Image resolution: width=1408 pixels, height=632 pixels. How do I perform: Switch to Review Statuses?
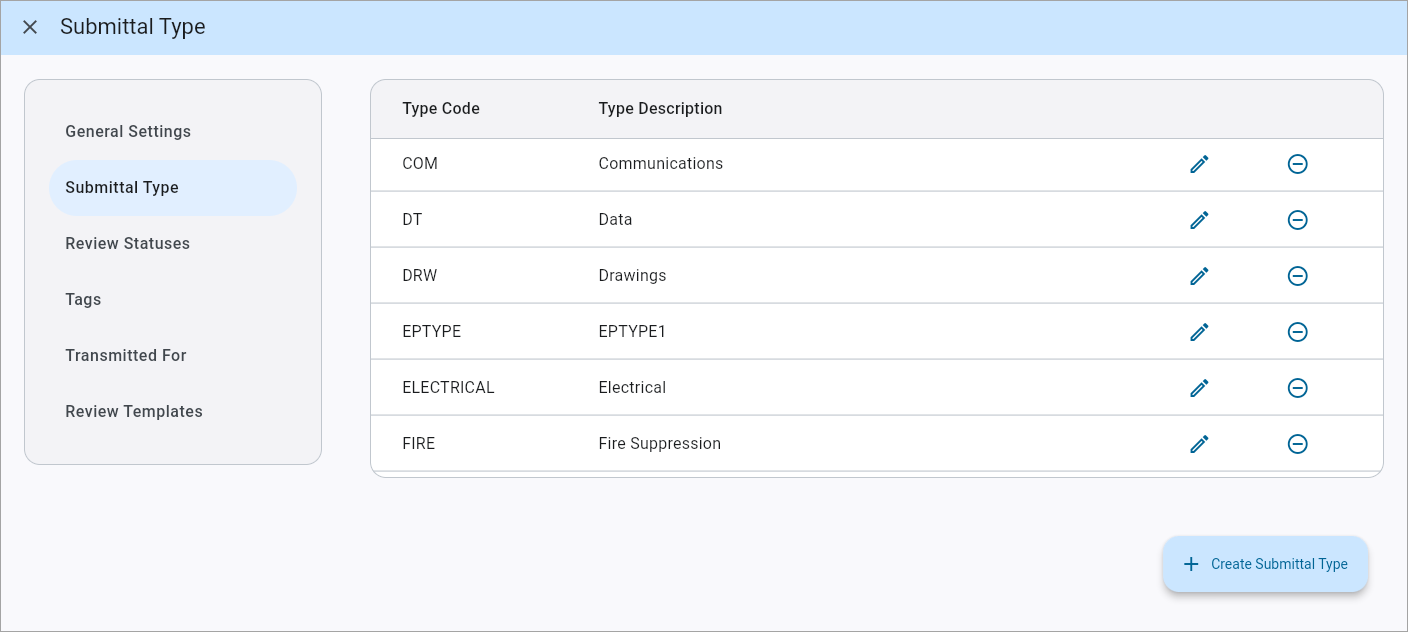tap(127, 243)
